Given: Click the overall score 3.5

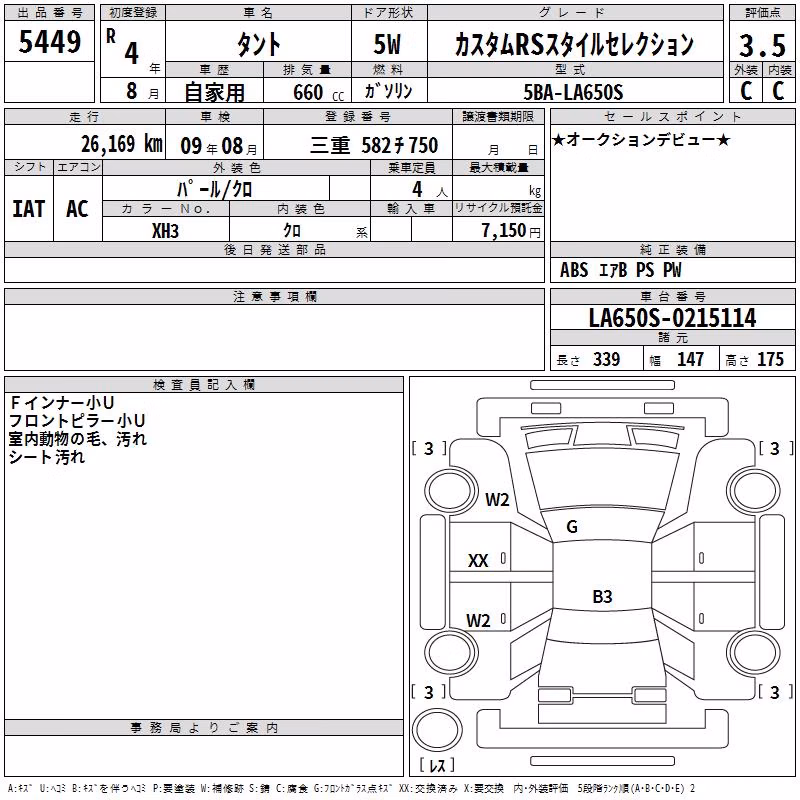Looking at the screenshot, I should (762, 45).
